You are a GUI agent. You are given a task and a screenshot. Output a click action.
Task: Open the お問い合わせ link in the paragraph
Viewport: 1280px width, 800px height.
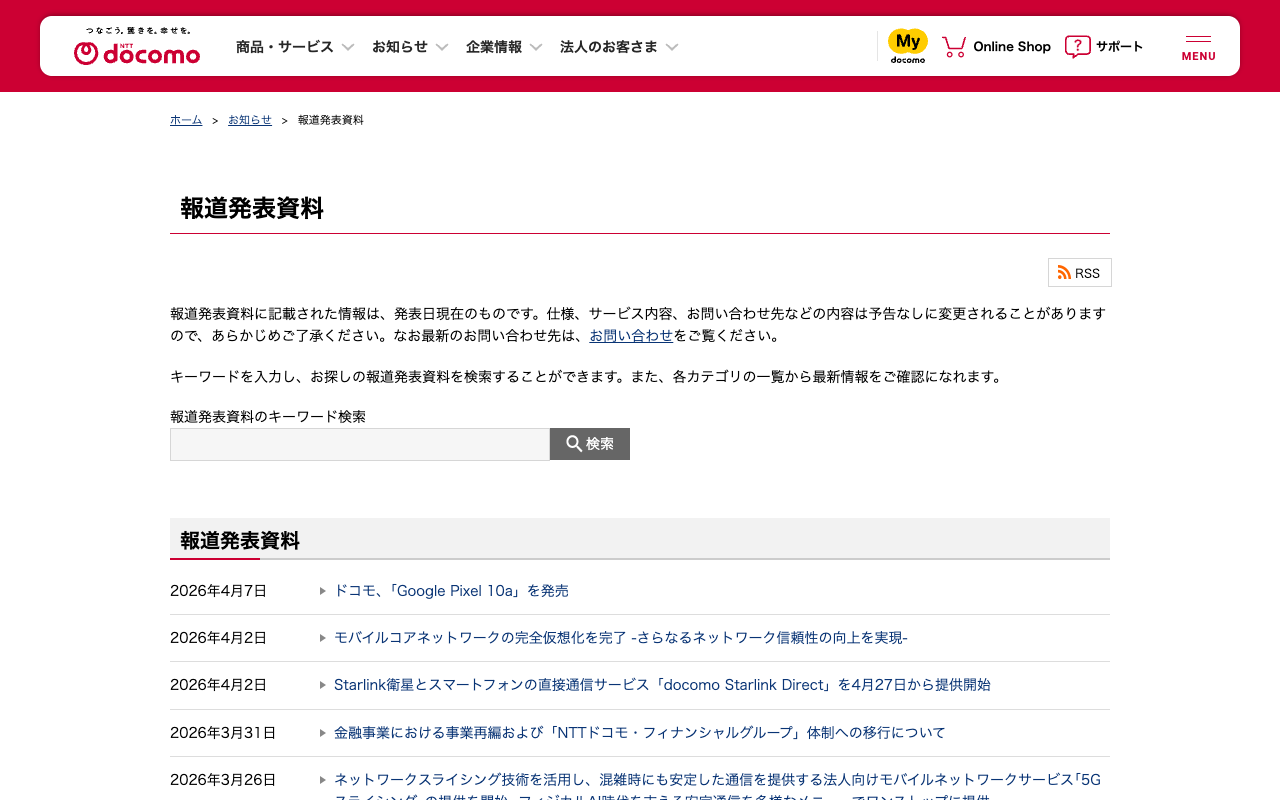tap(631, 336)
